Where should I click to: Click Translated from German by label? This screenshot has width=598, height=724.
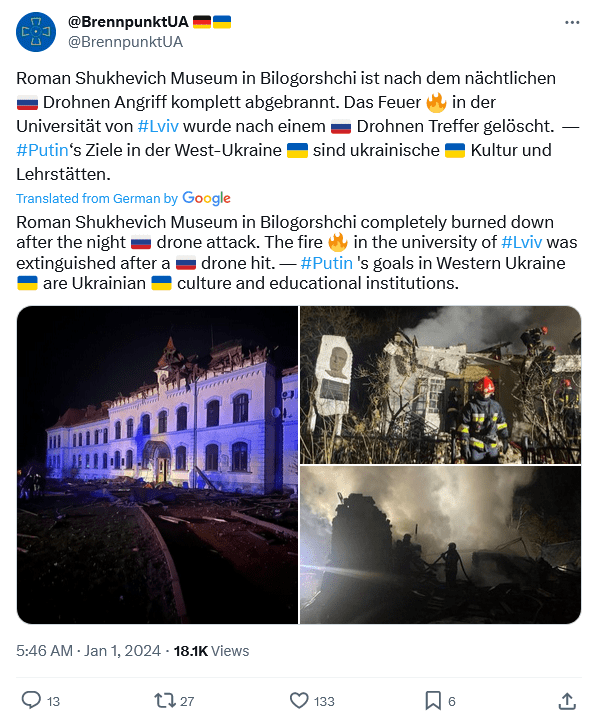point(97,199)
